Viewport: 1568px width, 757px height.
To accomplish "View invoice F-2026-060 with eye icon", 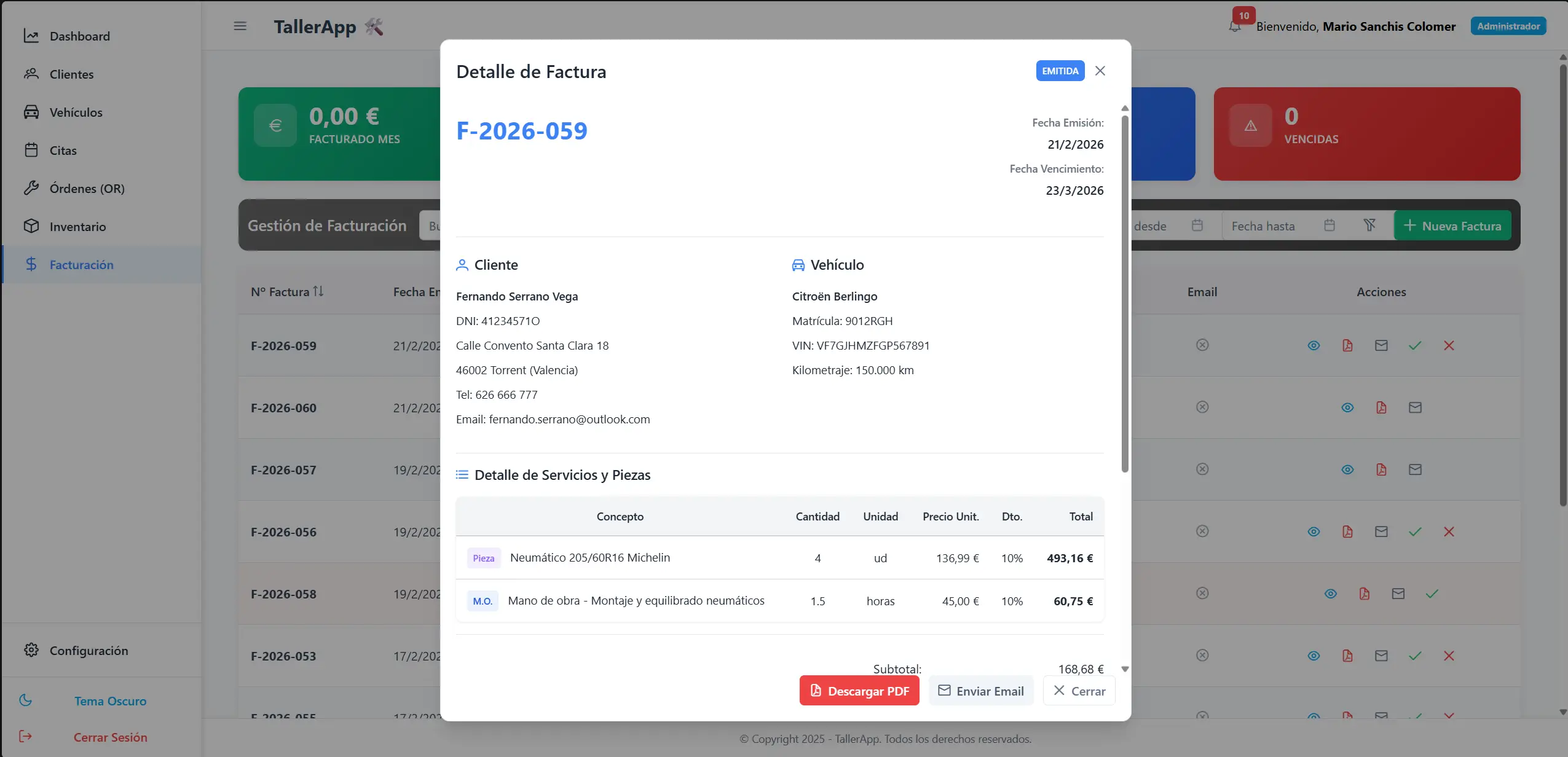I will (1347, 407).
